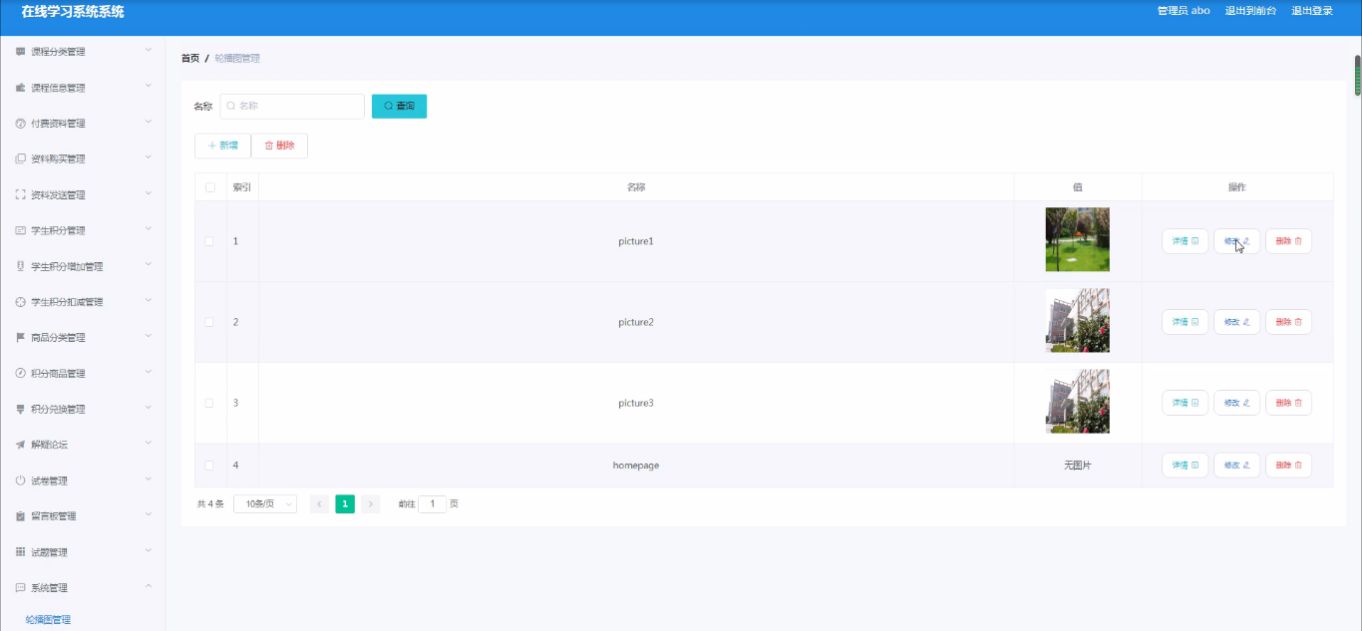Expand 课程分类管理 using its chevron

[x=148, y=50]
